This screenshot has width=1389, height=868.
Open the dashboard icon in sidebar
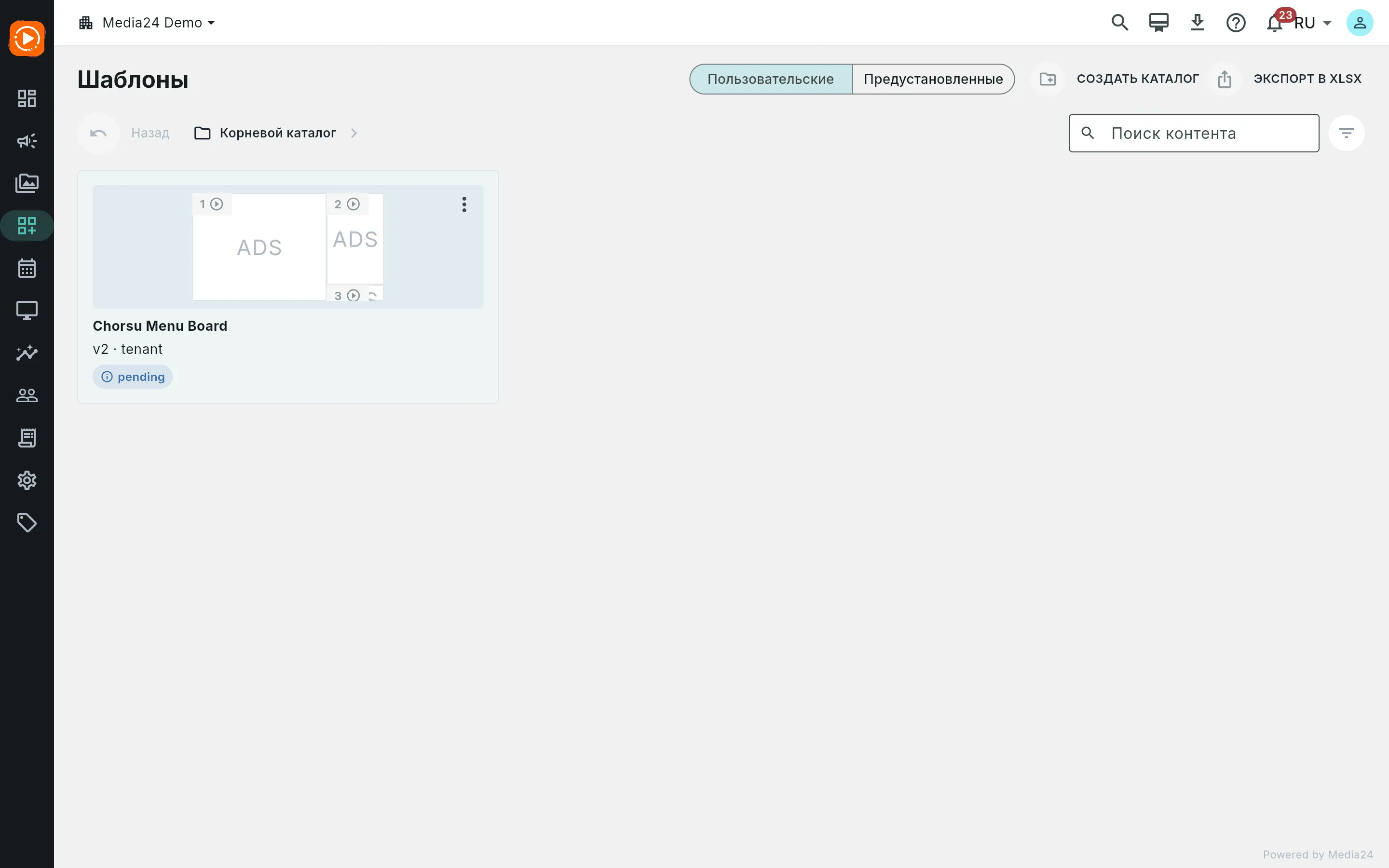[x=27, y=98]
